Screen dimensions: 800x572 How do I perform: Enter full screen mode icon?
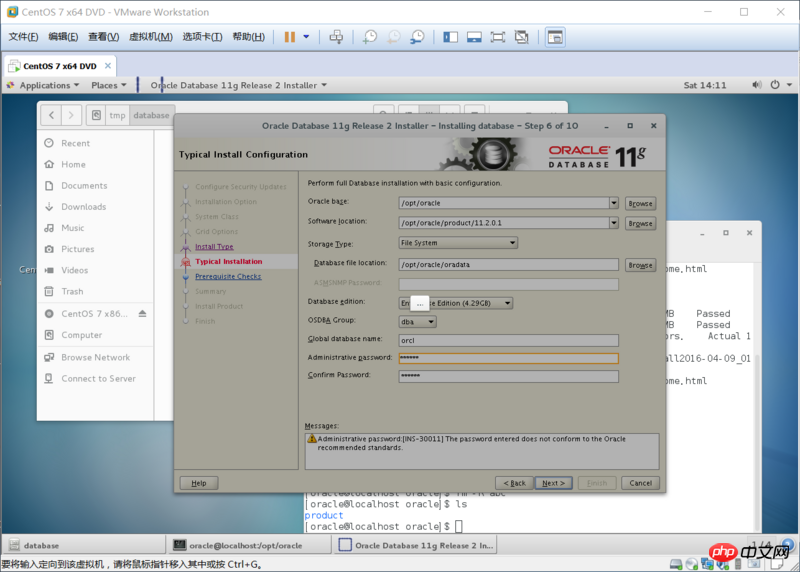pyautogui.click(x=497, y=37)
